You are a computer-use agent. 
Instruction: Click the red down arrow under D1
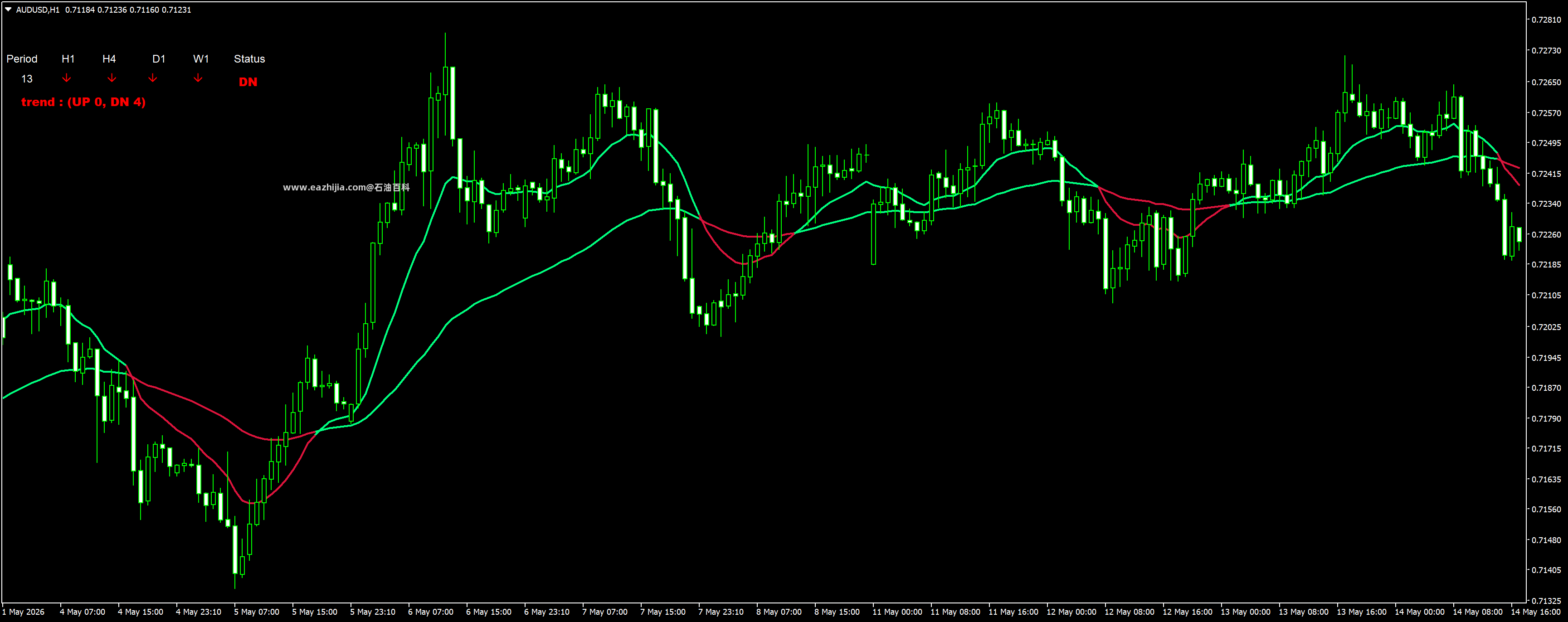[153, 78]
